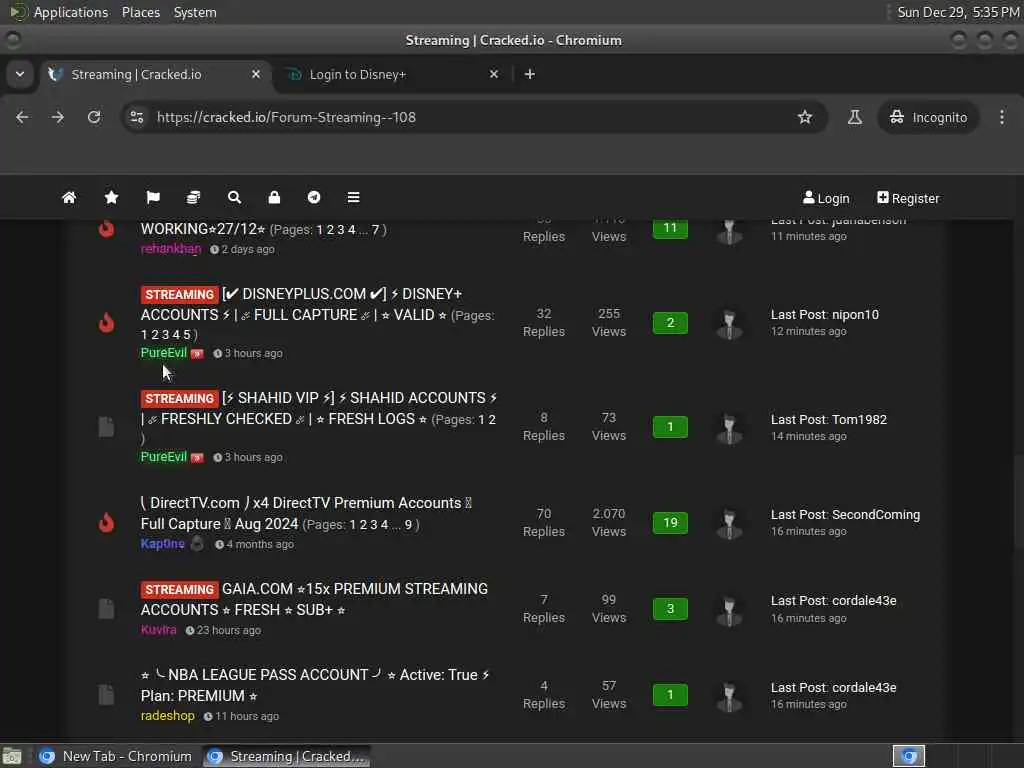Open the SHAHID VIP accounts thread

319,408
